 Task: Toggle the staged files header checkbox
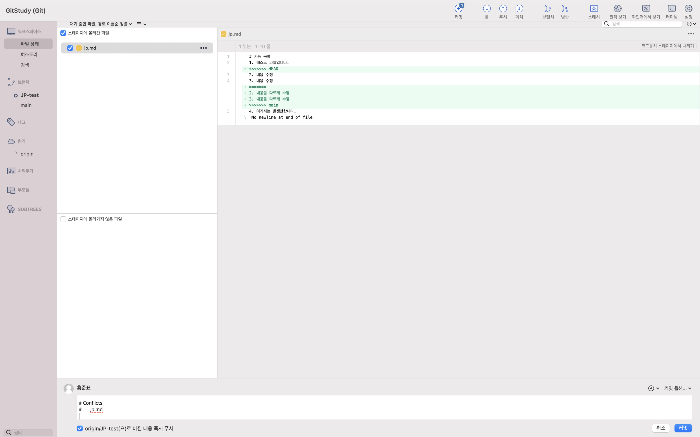[63, 33]
